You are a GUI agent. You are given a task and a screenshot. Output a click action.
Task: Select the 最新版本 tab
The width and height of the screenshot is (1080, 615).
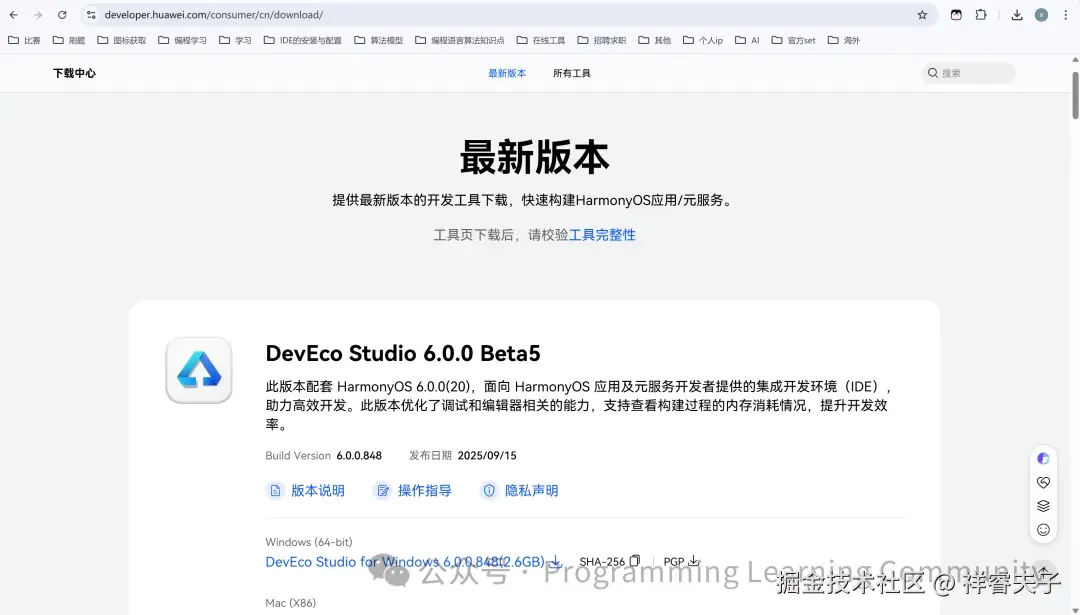[506, 72]
